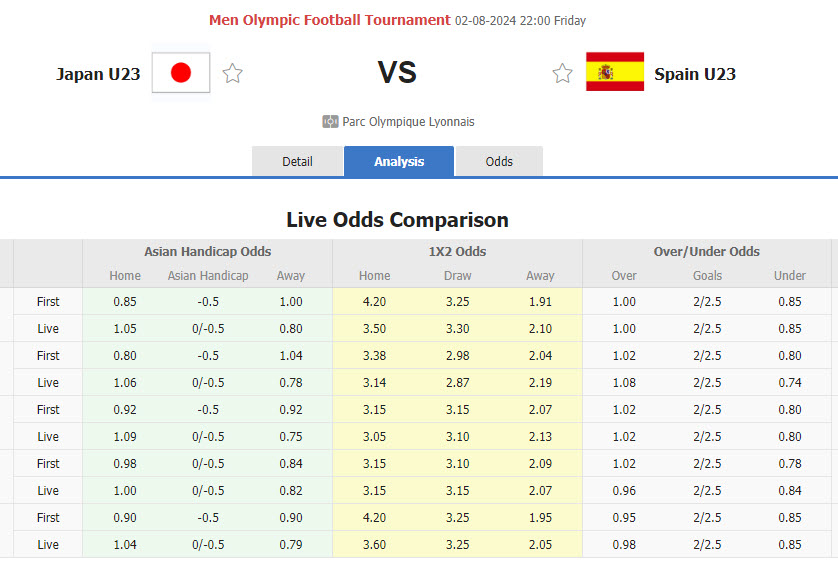Click the stadium icon beside Parc Olympique Lyonnais
The width and height of the screenshot is (838, 561).
330,122
